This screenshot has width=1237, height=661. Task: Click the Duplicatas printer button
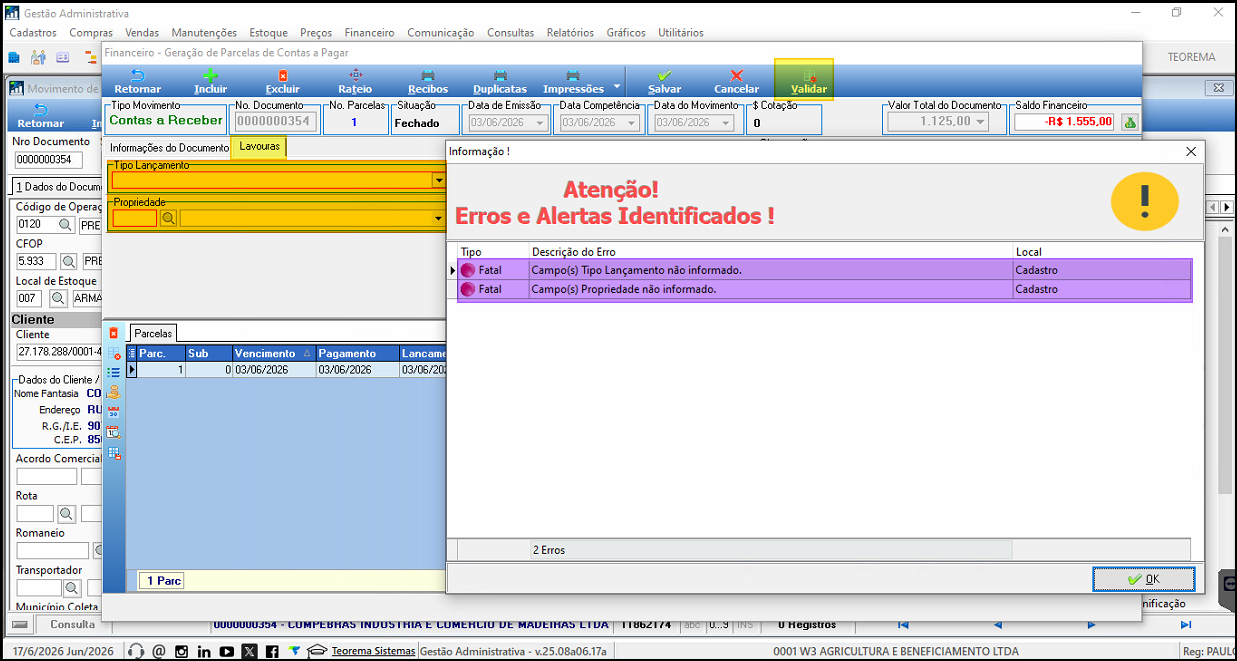coord(500,82)
